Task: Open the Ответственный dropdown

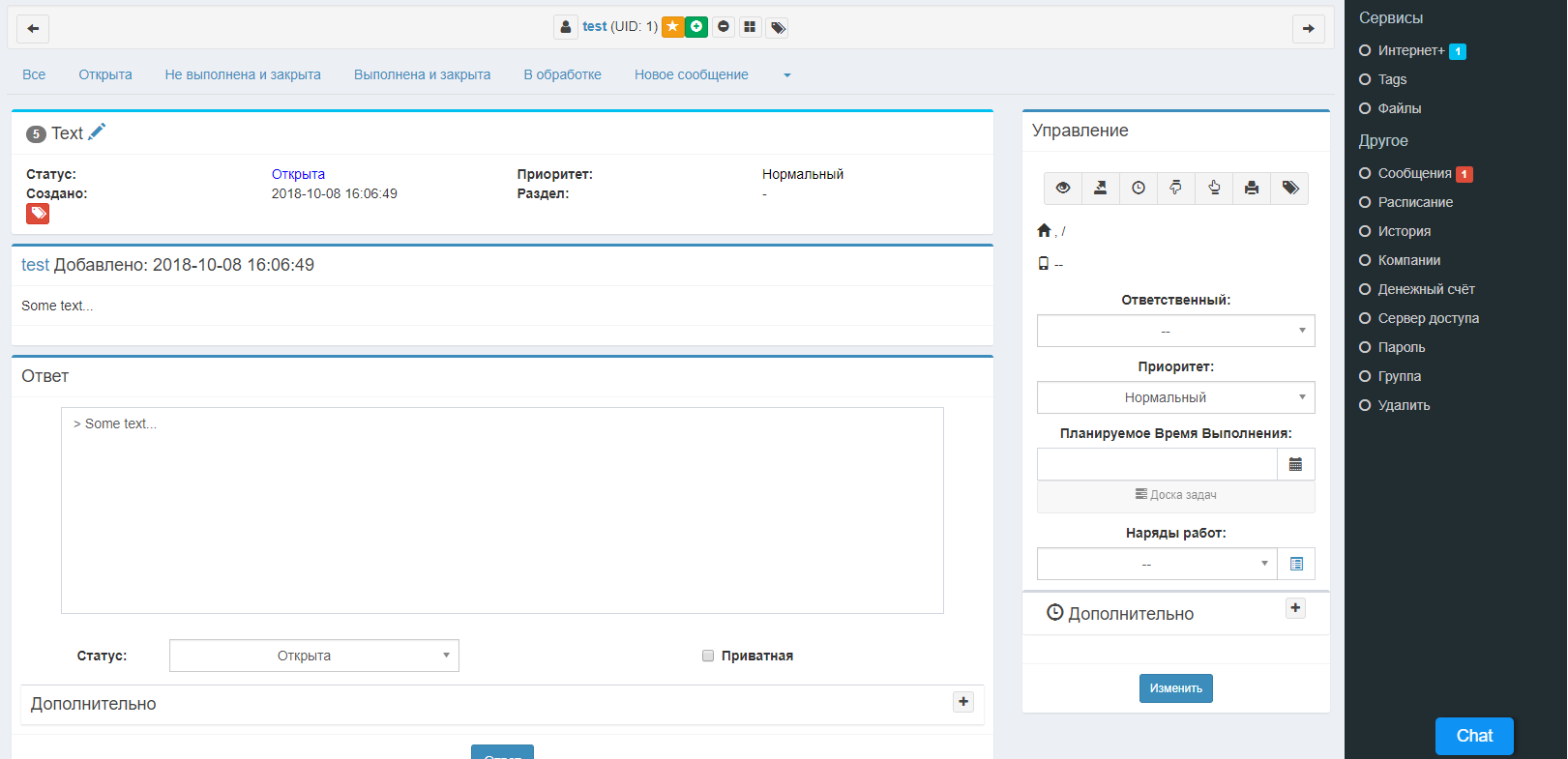Action: (1175, 331)
